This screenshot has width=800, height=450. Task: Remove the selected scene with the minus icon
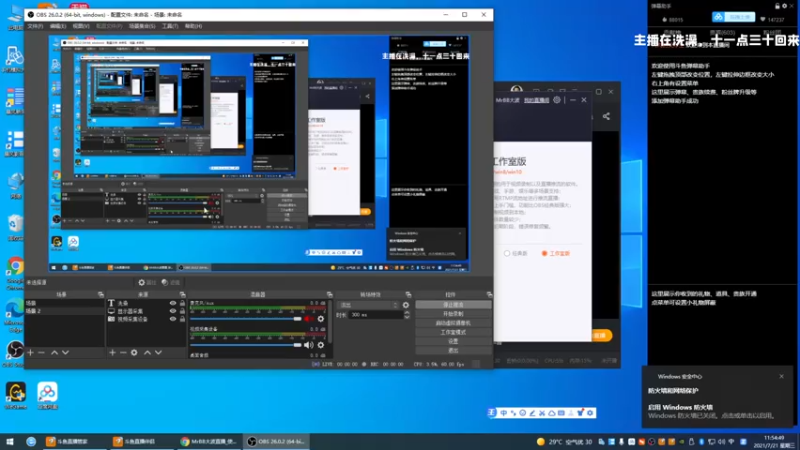[42, 353]
